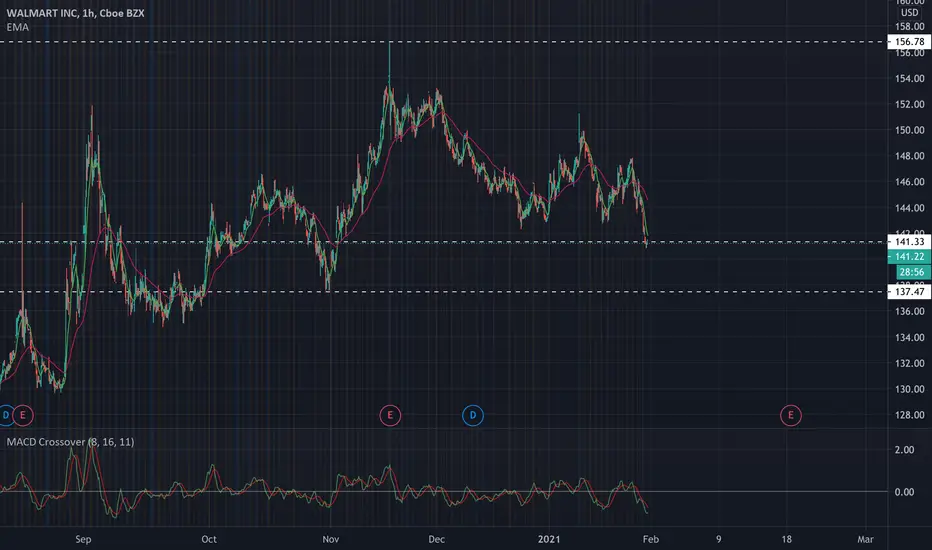Click the Nov date on the time axis

330,539
